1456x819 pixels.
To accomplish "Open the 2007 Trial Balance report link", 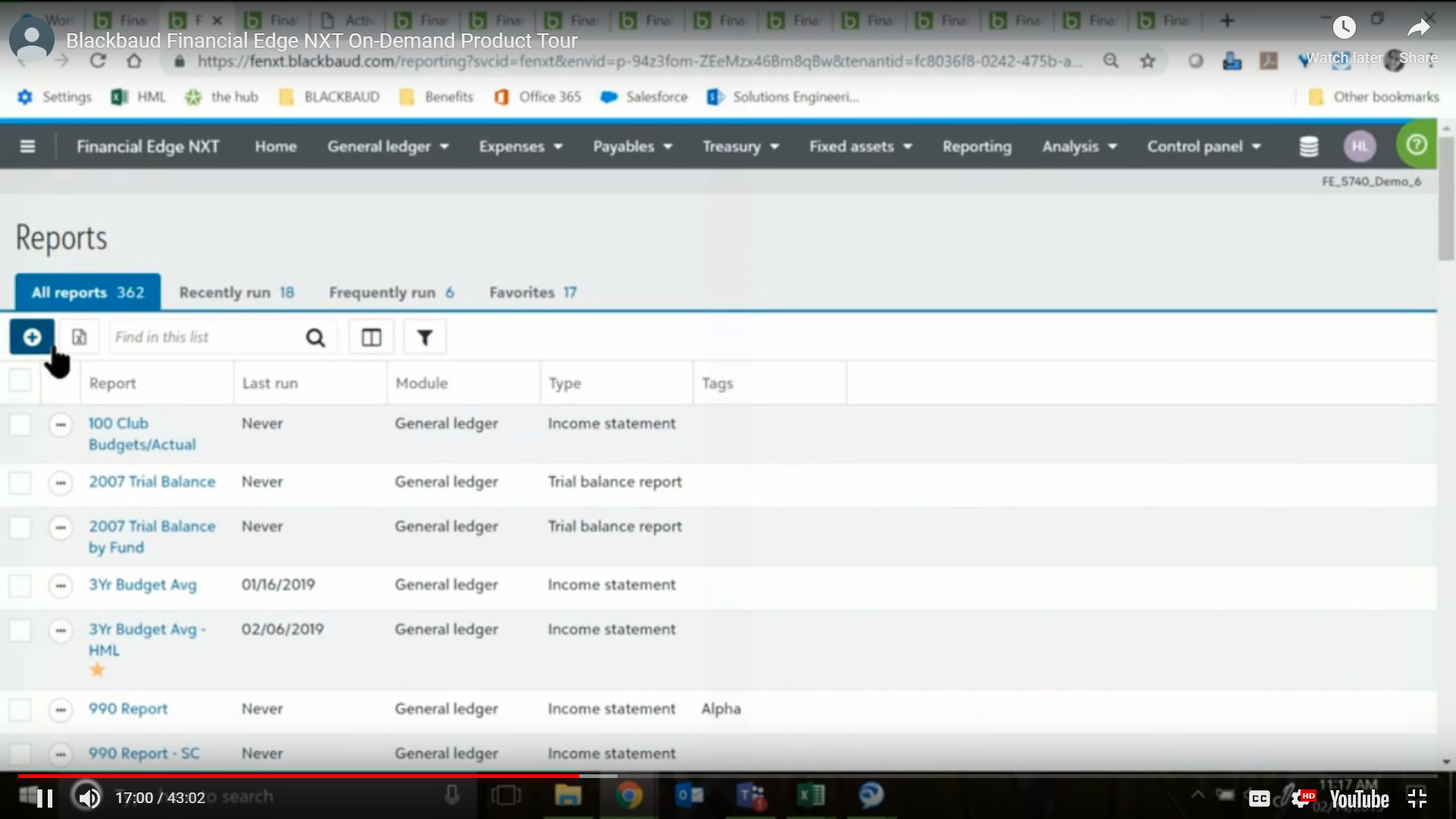I will [x=152, y=482].
